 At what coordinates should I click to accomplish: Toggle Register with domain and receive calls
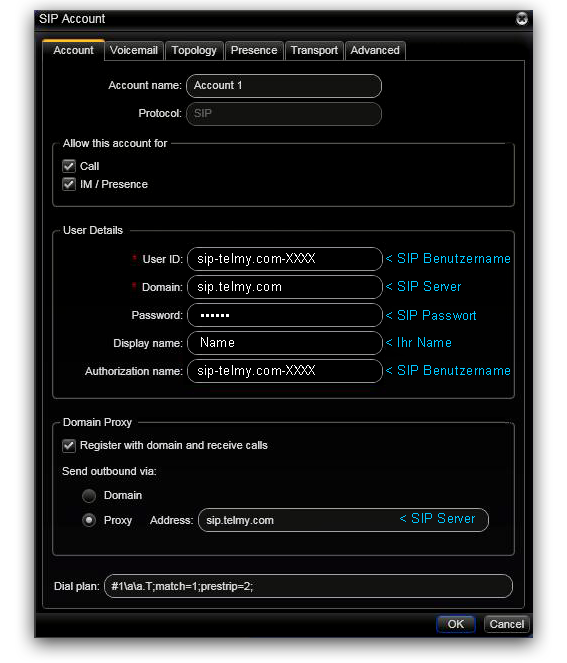click(69, 446)
